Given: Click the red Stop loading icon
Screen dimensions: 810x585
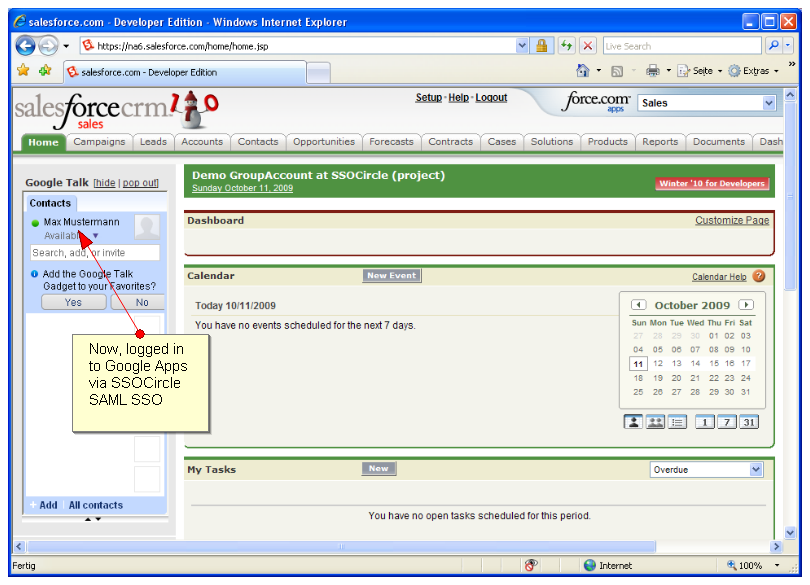Looking at the screenshot, I should [587, 46].
